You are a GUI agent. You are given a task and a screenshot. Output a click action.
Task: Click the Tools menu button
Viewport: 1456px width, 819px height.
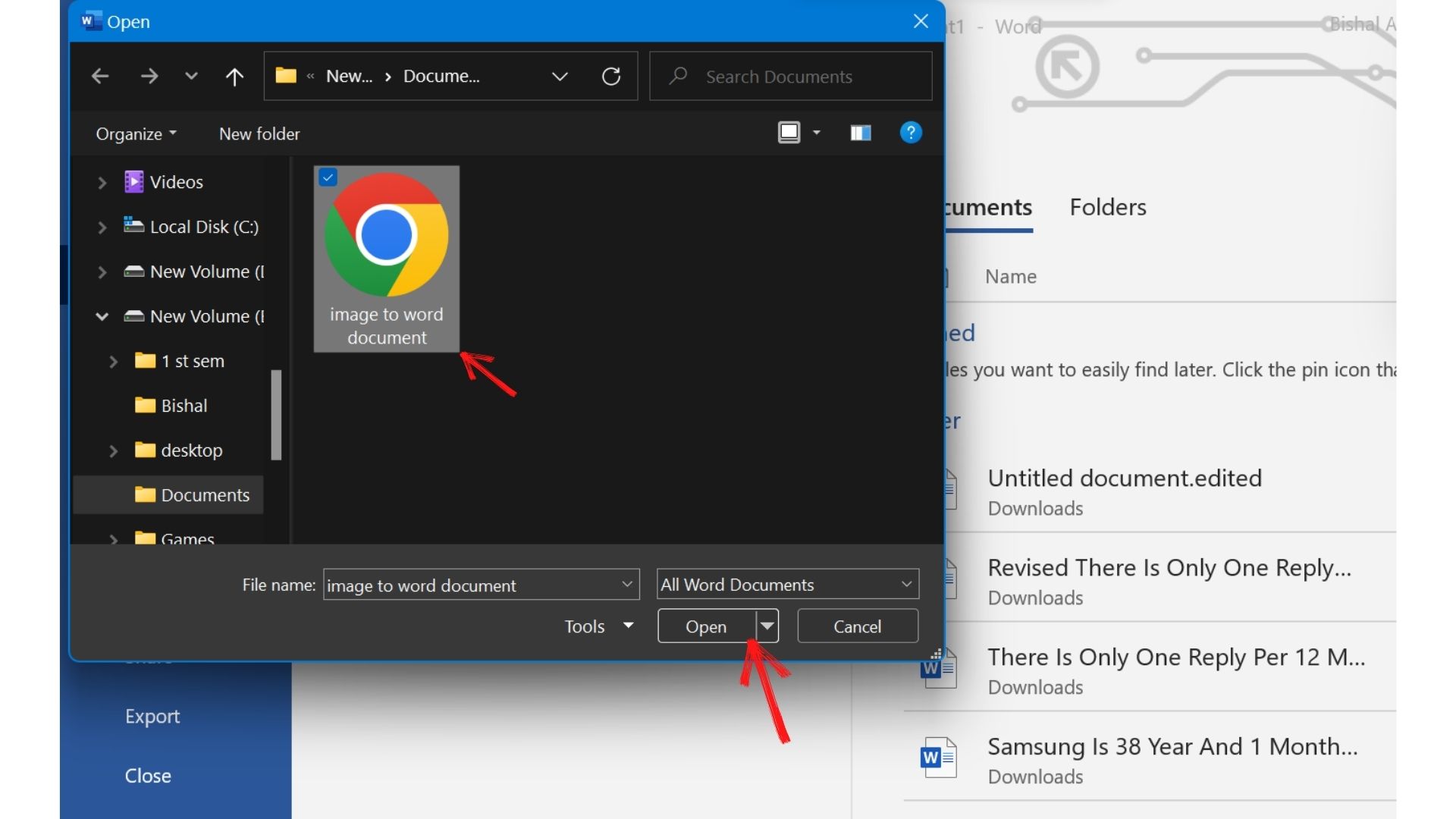tap(596, 626)
